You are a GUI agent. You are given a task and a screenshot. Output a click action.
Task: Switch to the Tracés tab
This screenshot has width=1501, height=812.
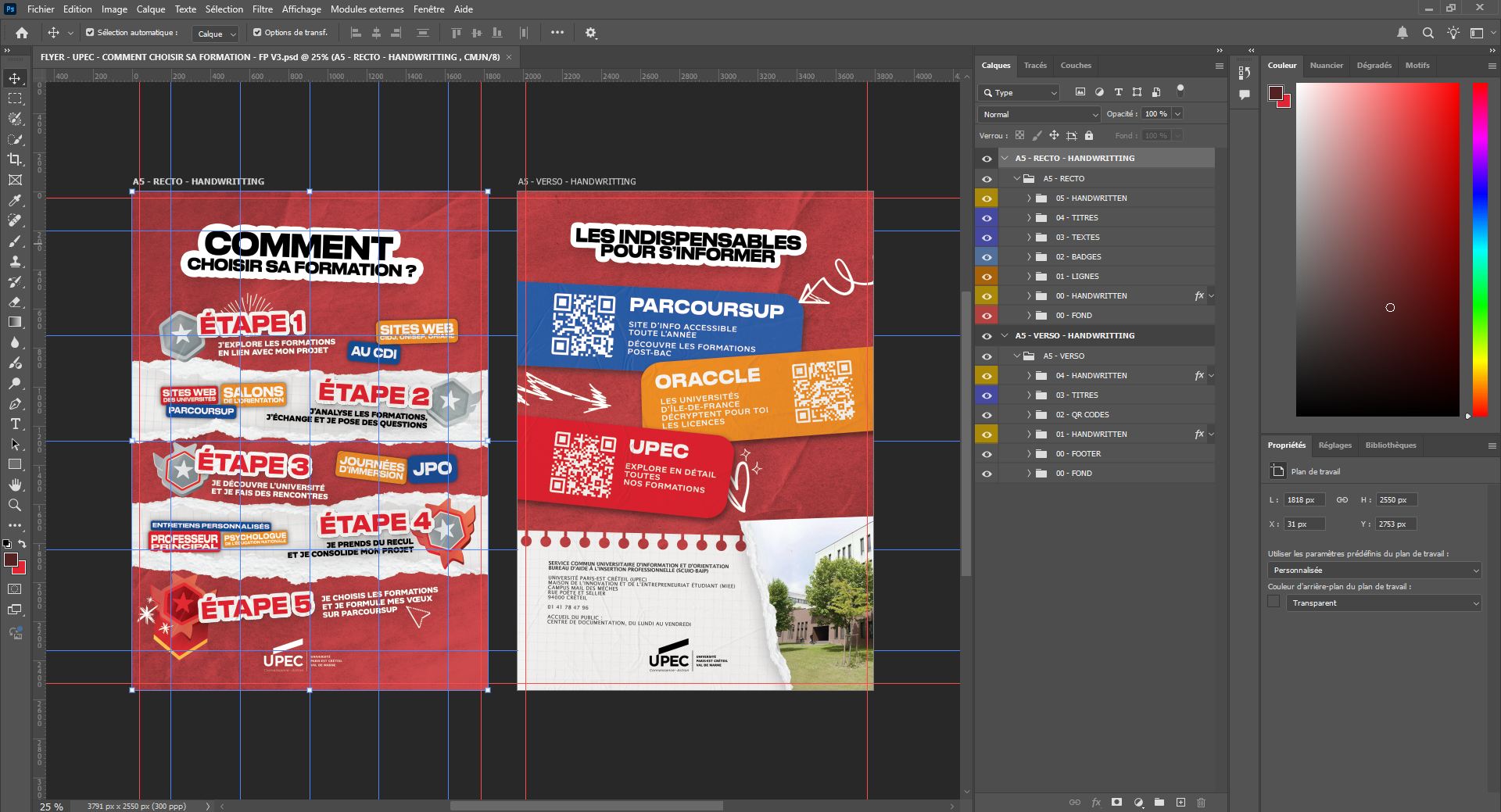pyautogui.click(x=1035, y=66)
